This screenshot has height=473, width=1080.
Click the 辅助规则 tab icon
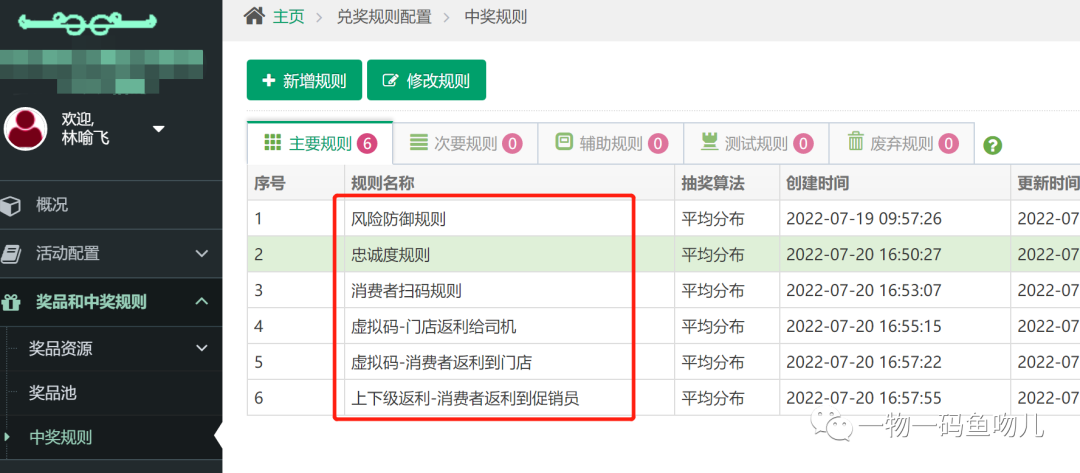point(564,142)
